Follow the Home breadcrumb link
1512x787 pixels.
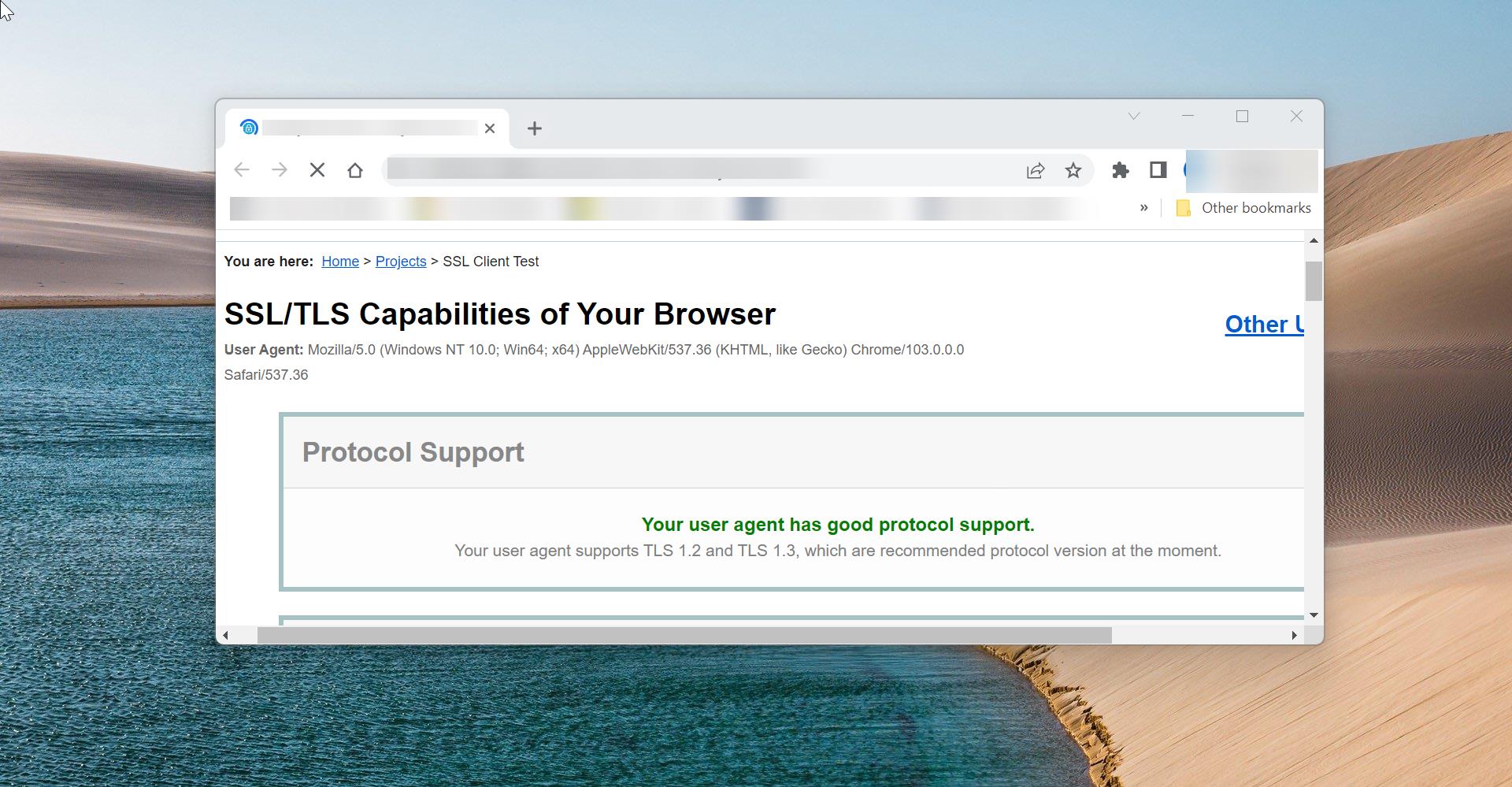pyautogui.click(x=340, y=261)
